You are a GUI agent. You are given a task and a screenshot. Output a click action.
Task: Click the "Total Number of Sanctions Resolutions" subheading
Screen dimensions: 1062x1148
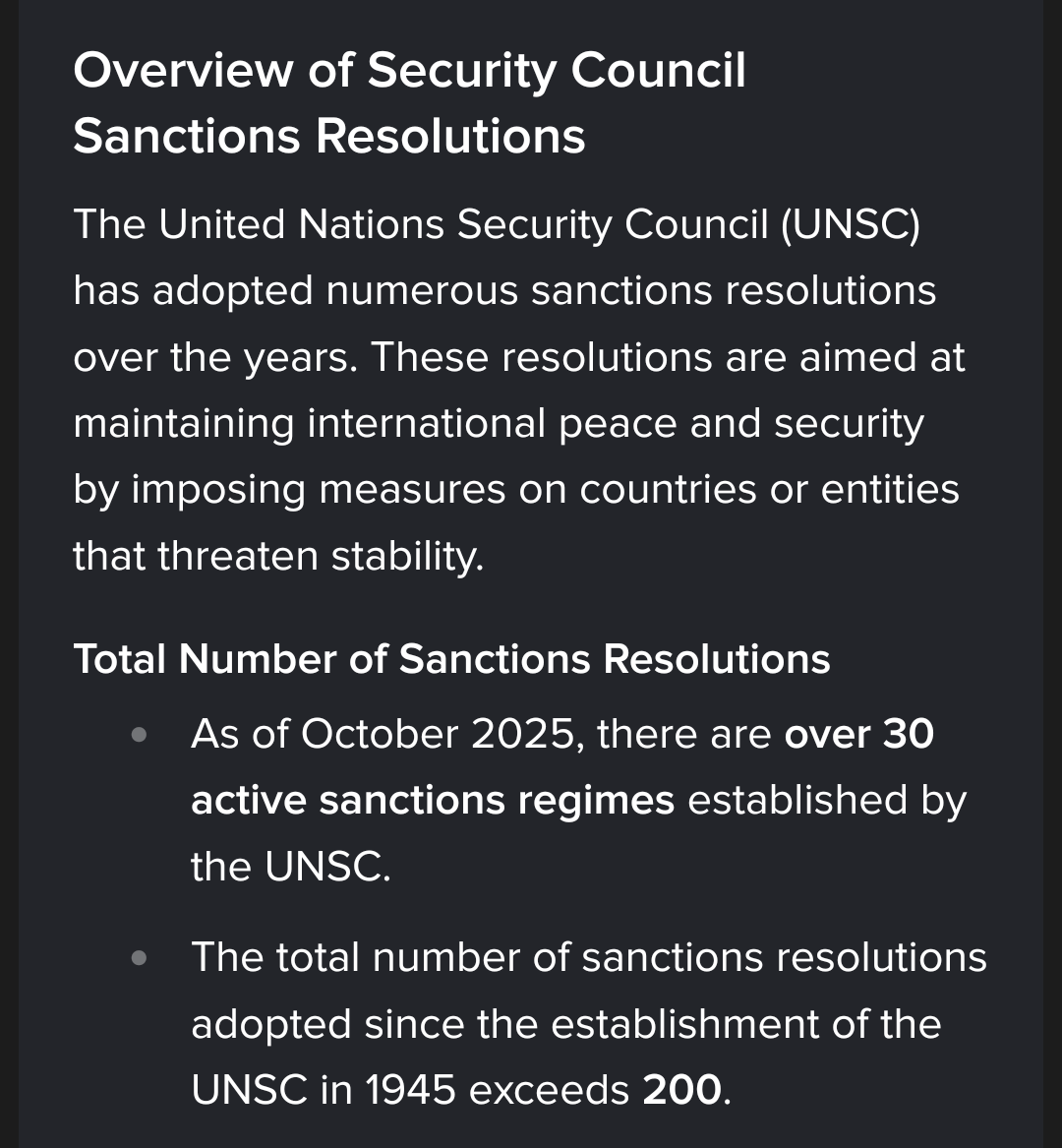pyautogui.click(x=451, y=659)
